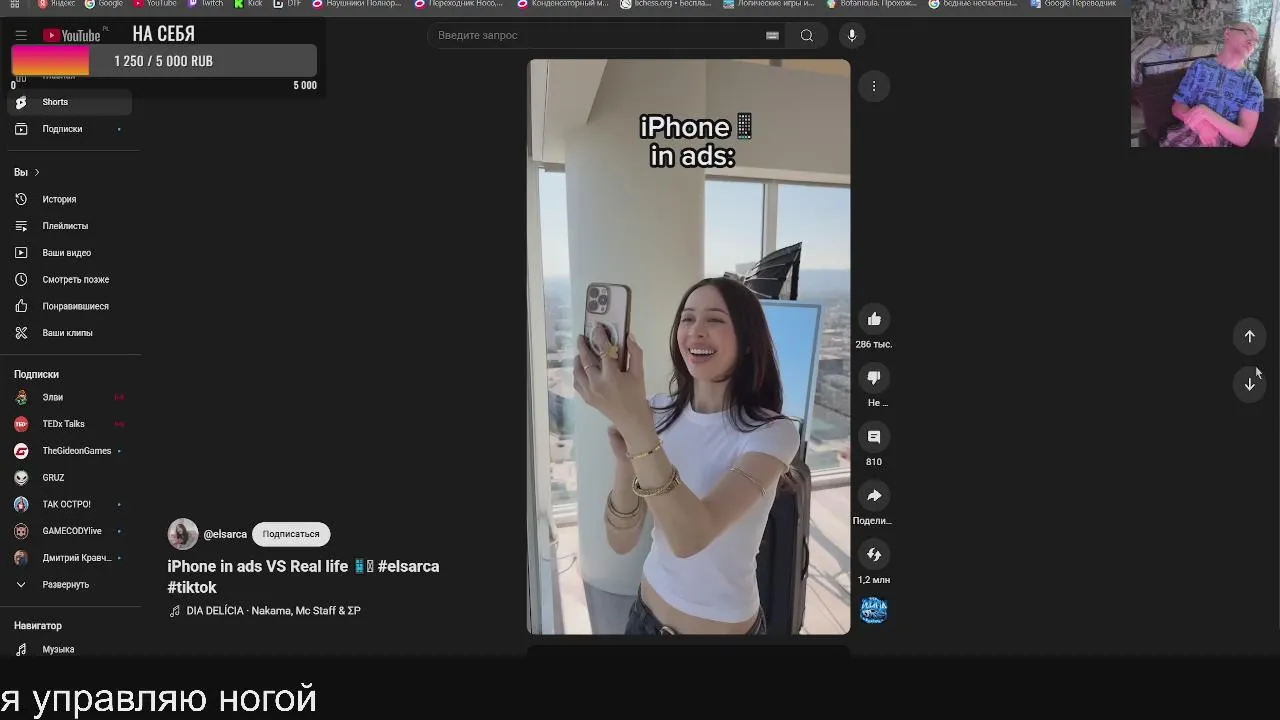Open the DTF bookmark in bookmarks bar
Viewport: 1280px width, 720px height.
coord(288,4)
